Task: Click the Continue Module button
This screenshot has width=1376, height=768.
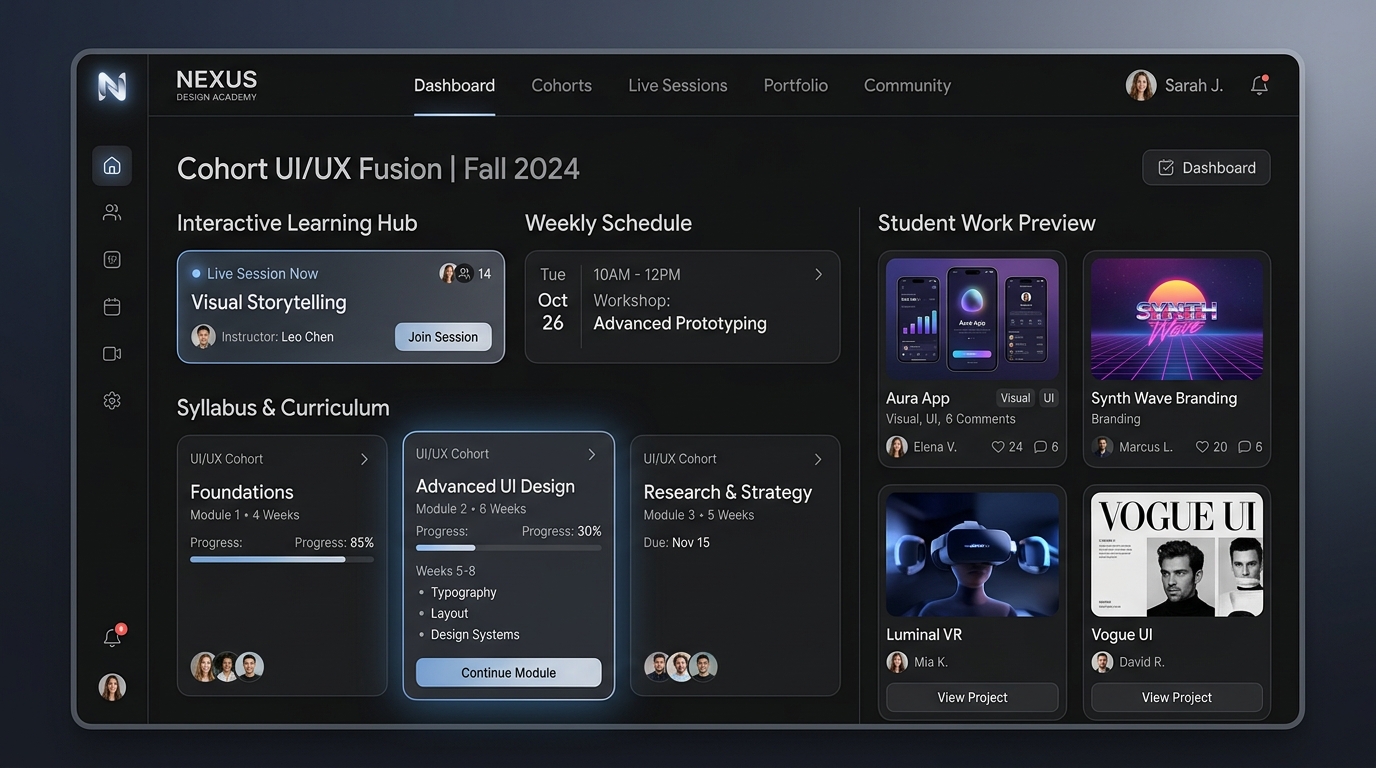Action: 508,673
